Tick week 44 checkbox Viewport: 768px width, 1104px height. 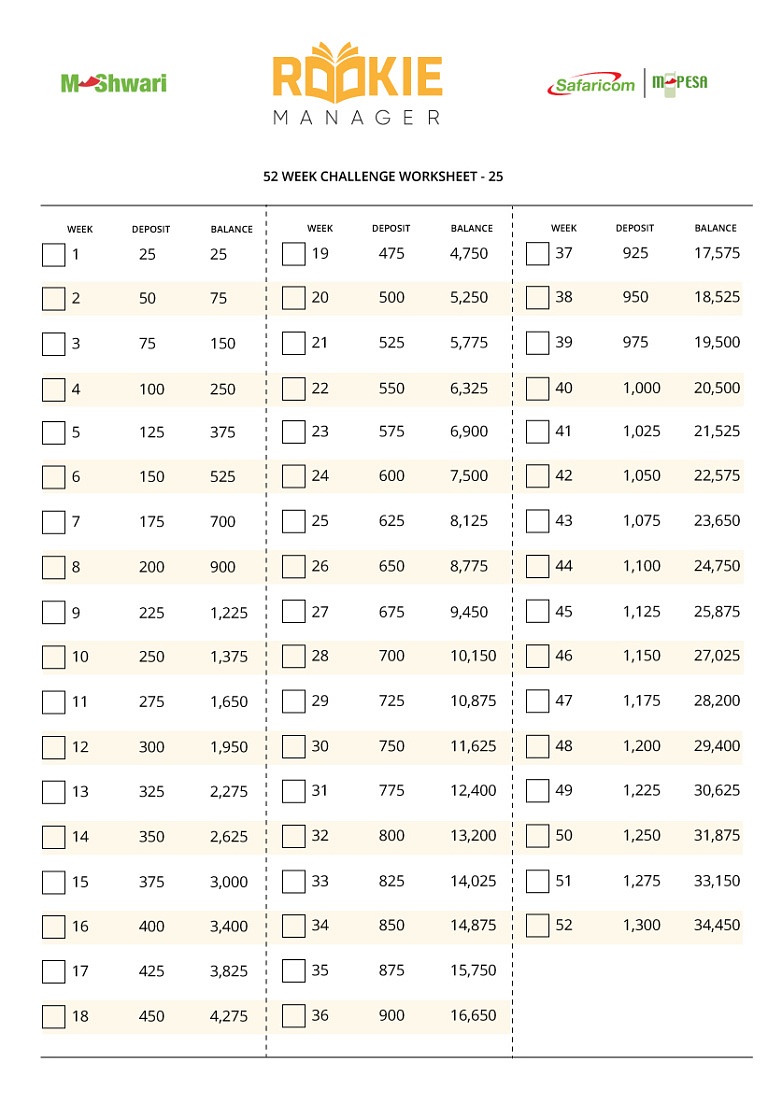tap(537, 567)
